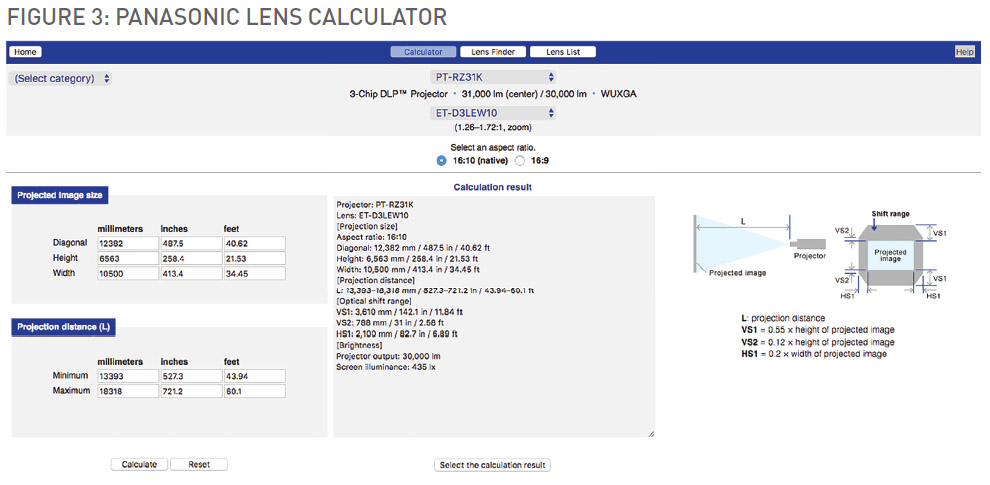Open the ET-D3LEW10 lens dropdown
This screenshot has height=485, width=990.
point(493,113)
